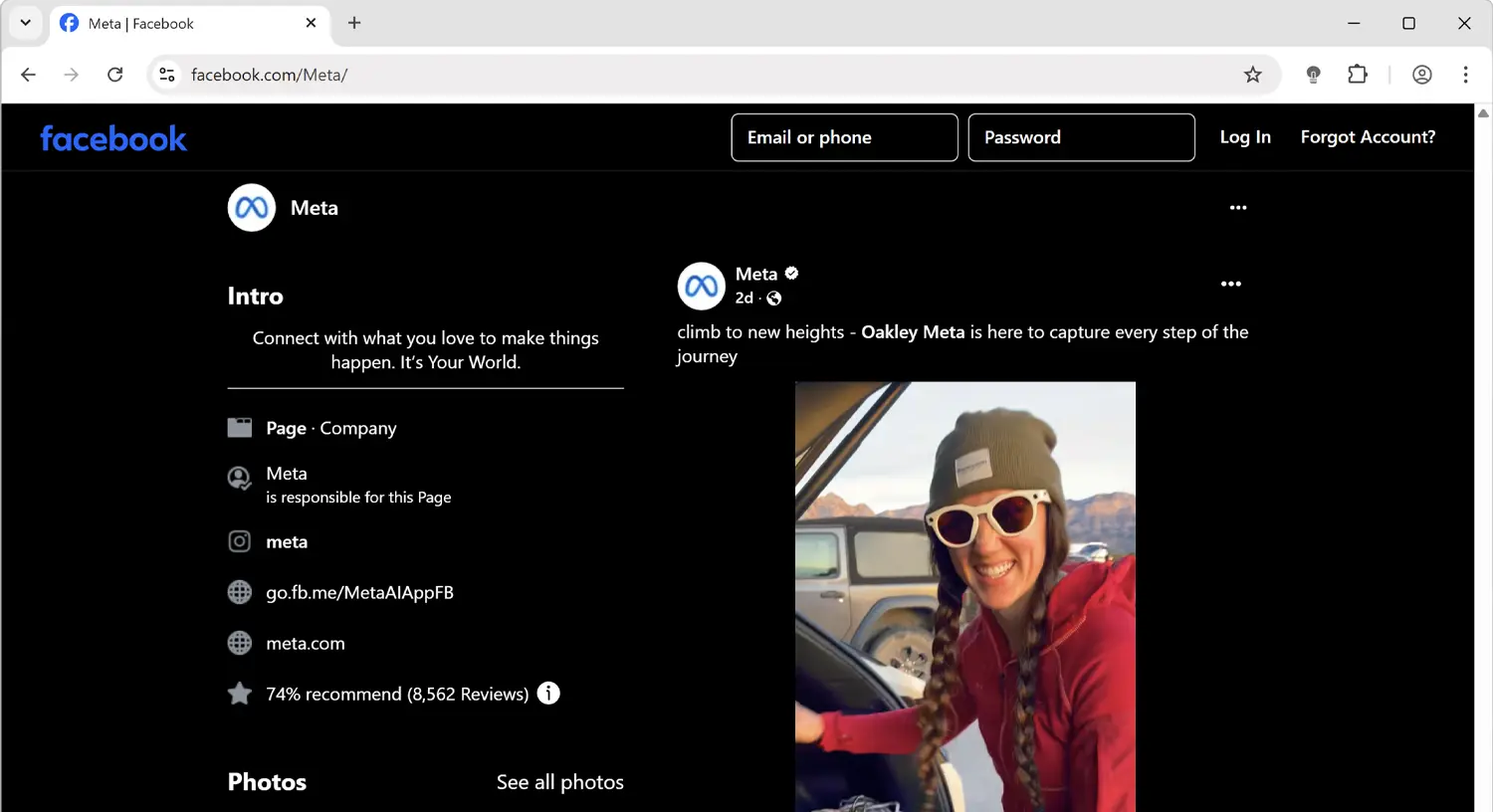Viewport: 1493px width, 812px height.
Task: Click See all photos
Action: tap(559, 782)
